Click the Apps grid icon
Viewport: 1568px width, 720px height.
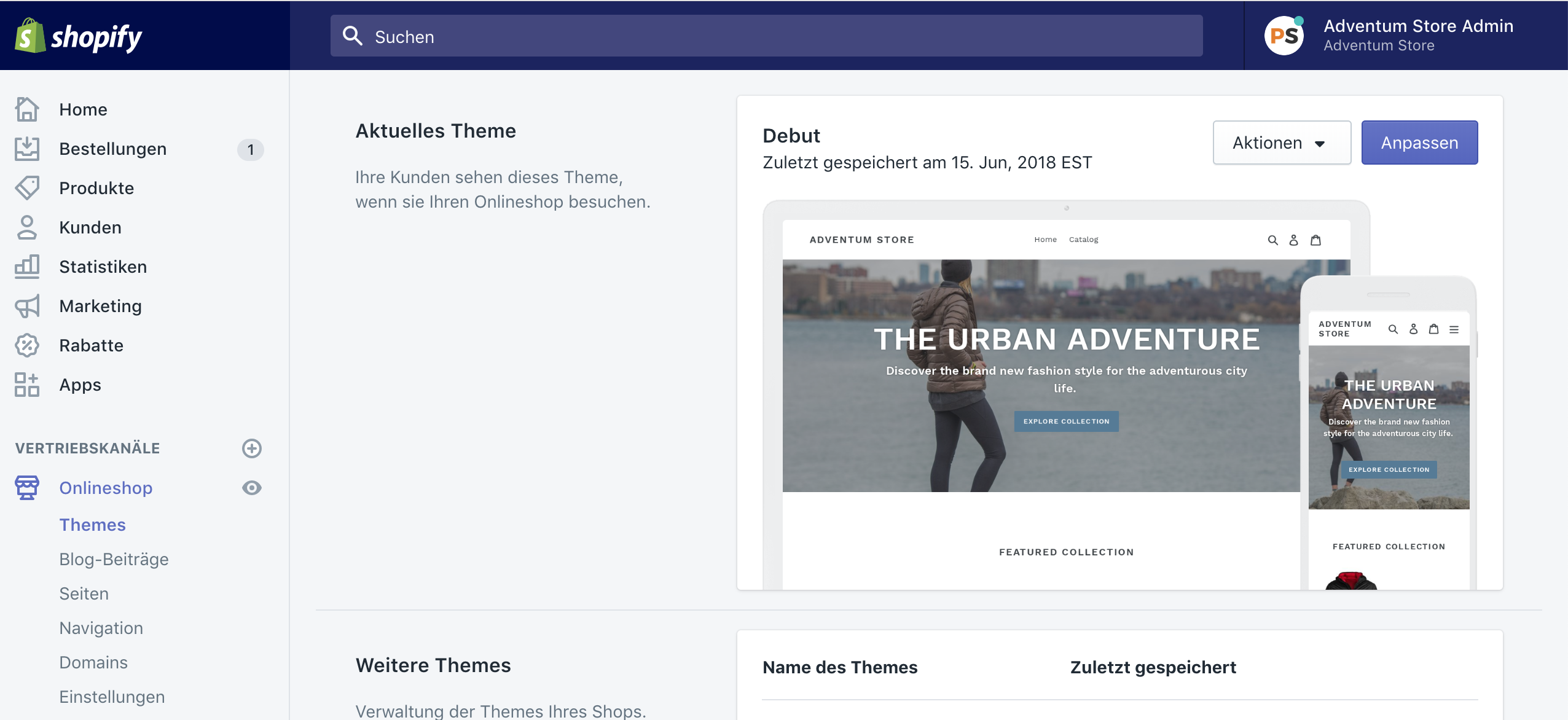click(27, 385)
